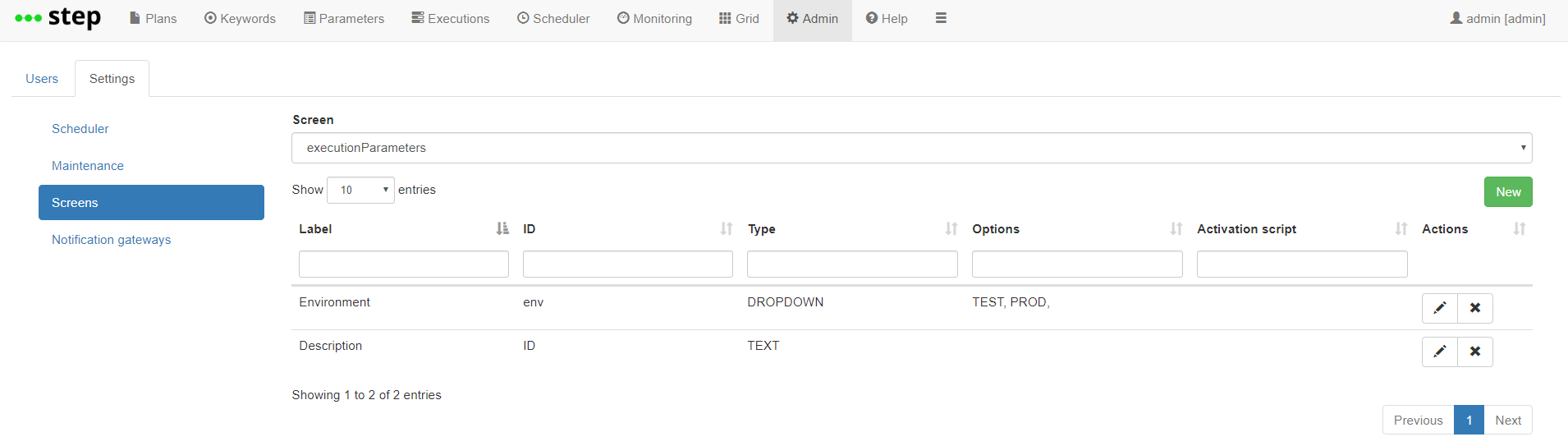Open the Screen executionParameters dropdown
The image size is (1568, 446).
point(912,148)
